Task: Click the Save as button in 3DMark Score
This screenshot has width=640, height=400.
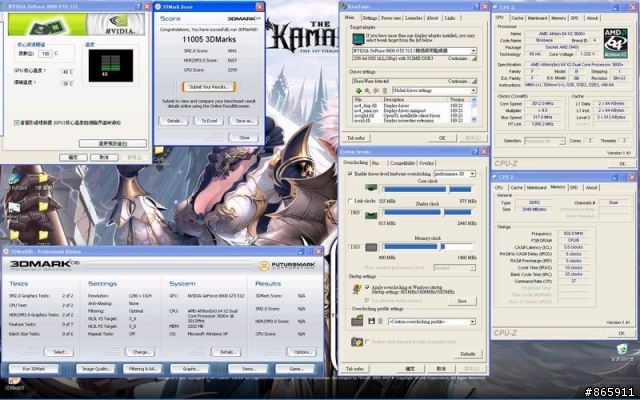Action: click(x=244, y=121)
